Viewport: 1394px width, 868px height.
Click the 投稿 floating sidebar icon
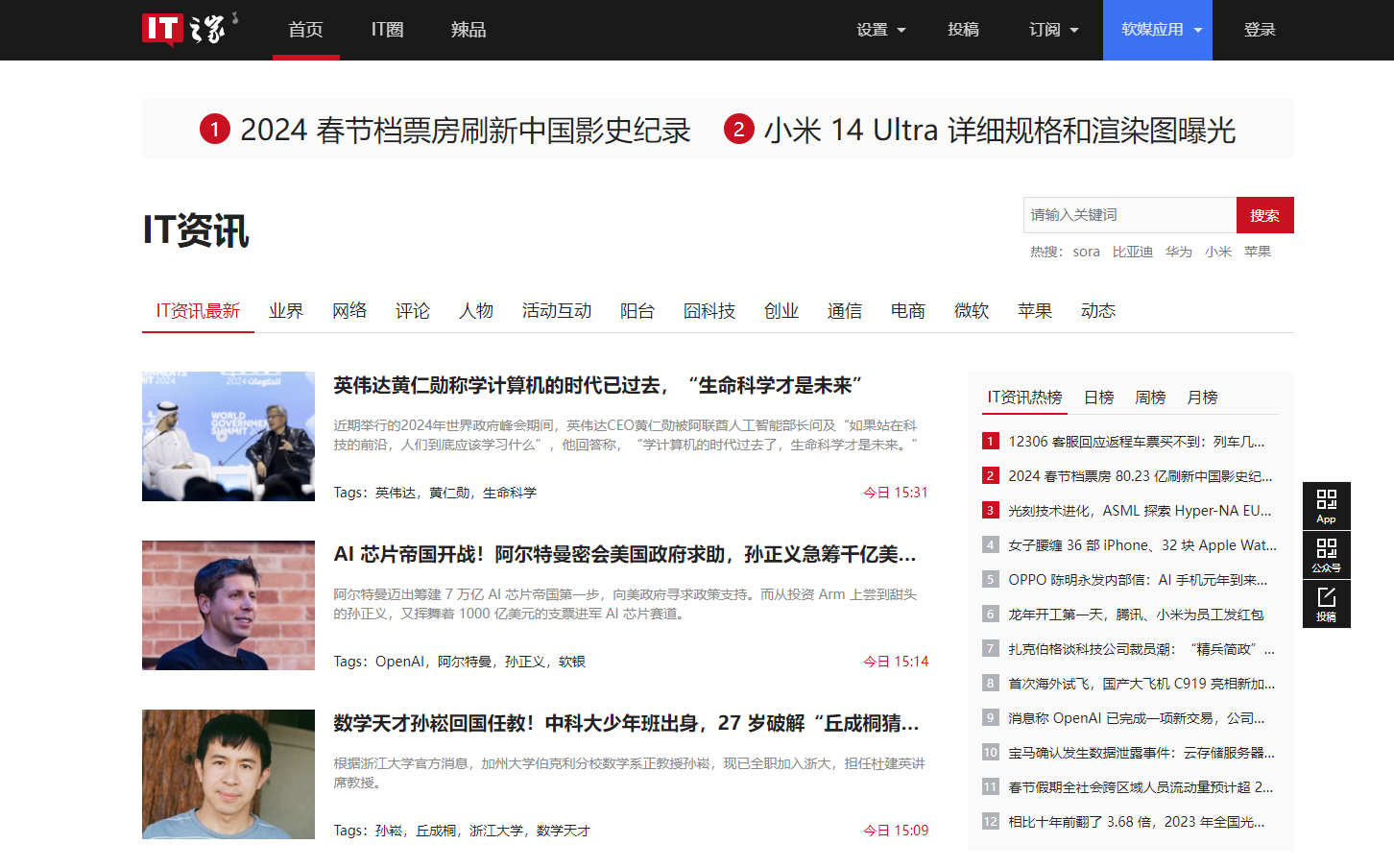tap(1326, 604)
